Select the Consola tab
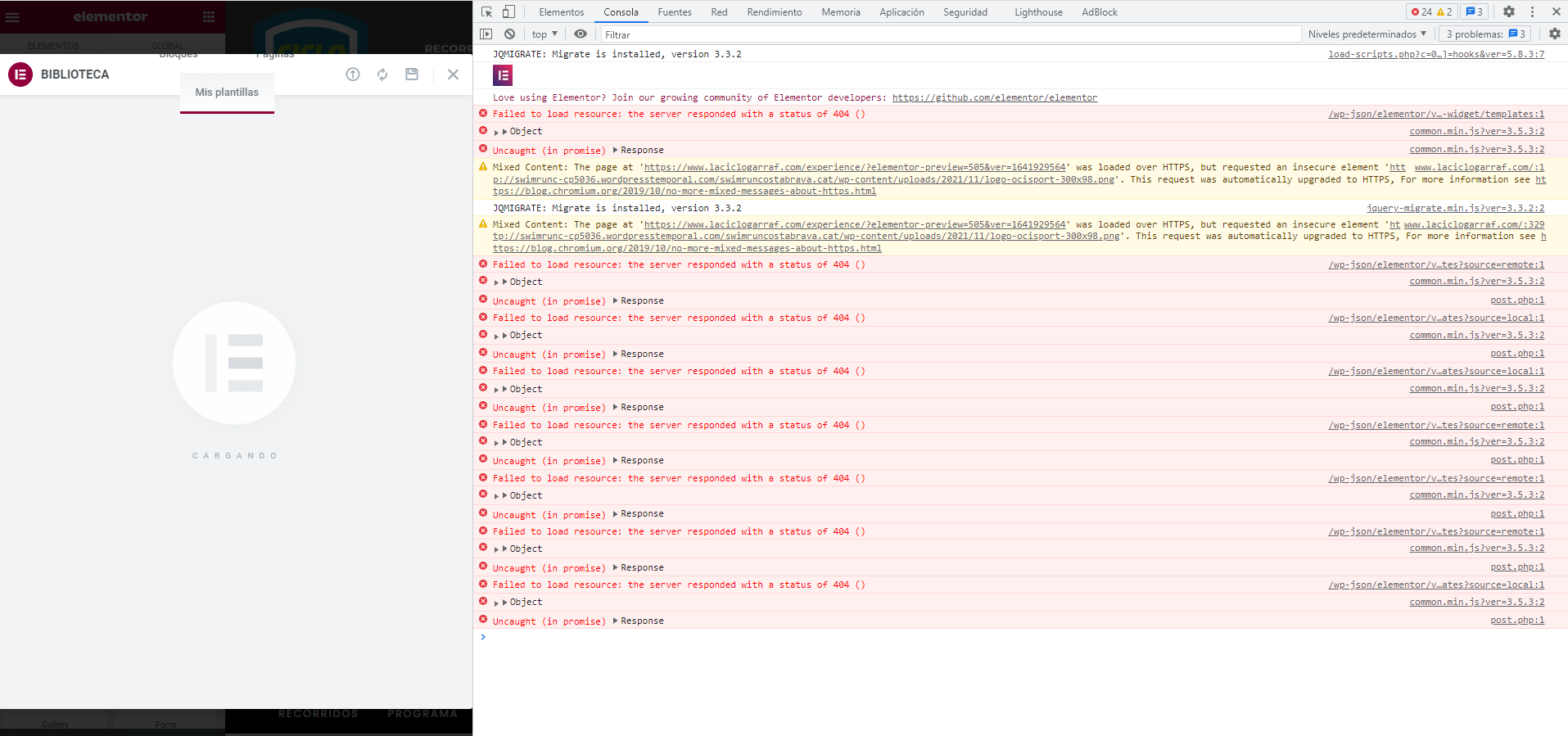 pos(621,12)
